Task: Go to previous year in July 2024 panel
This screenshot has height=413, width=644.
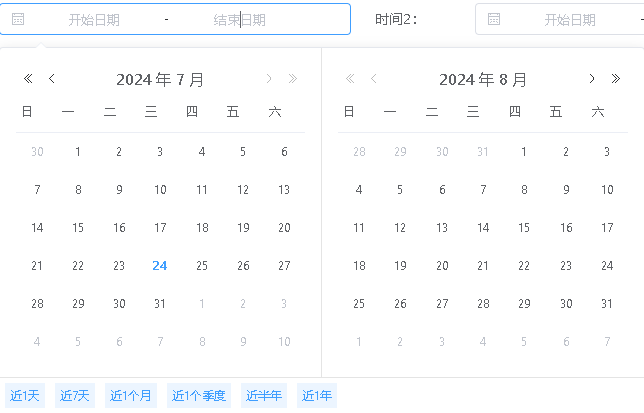Action: point(28,78)
